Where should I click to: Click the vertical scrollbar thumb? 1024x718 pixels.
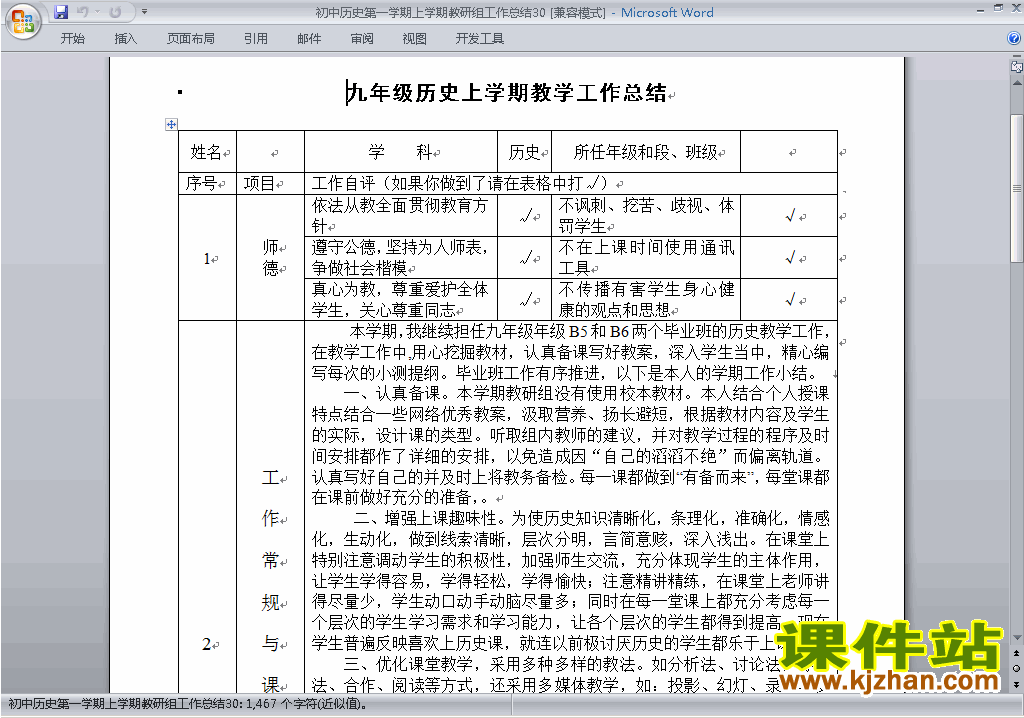[1017, 188]
